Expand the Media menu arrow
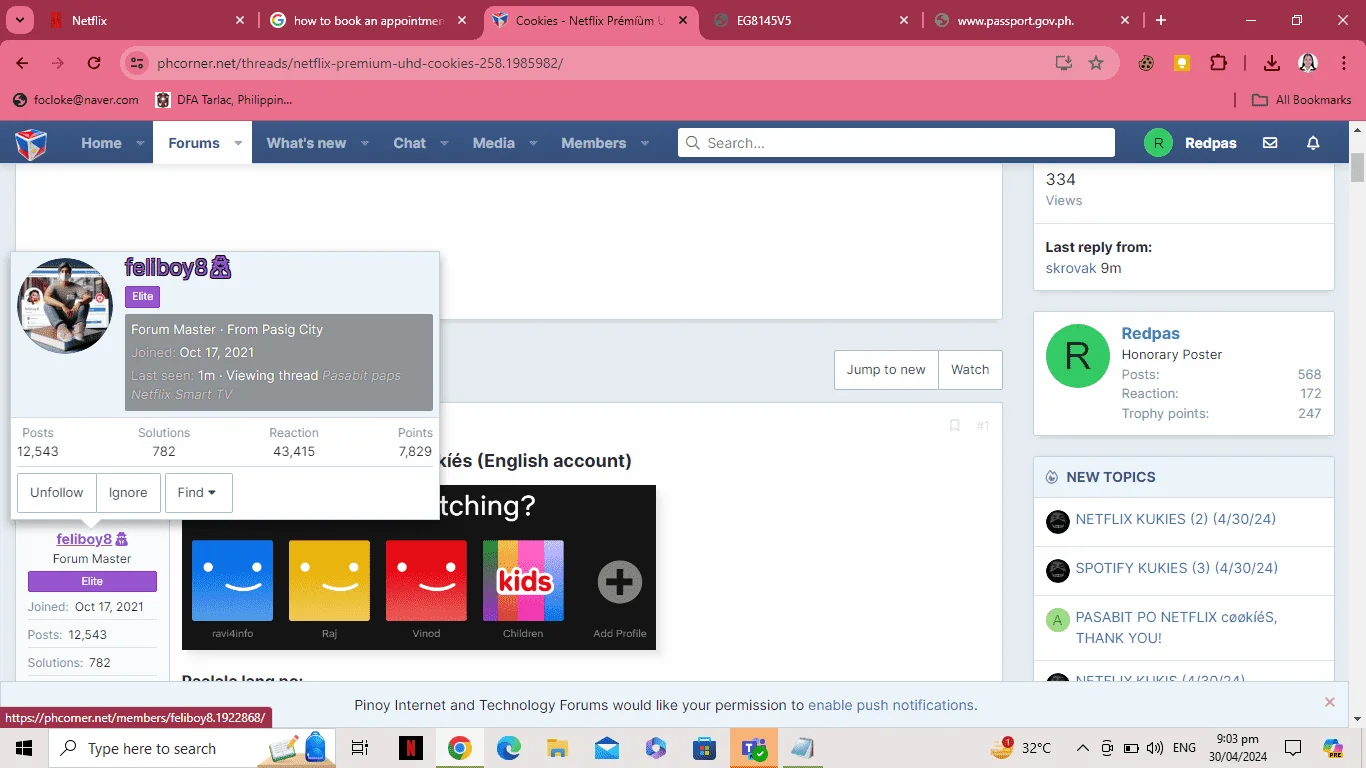 tap(533, 144)
